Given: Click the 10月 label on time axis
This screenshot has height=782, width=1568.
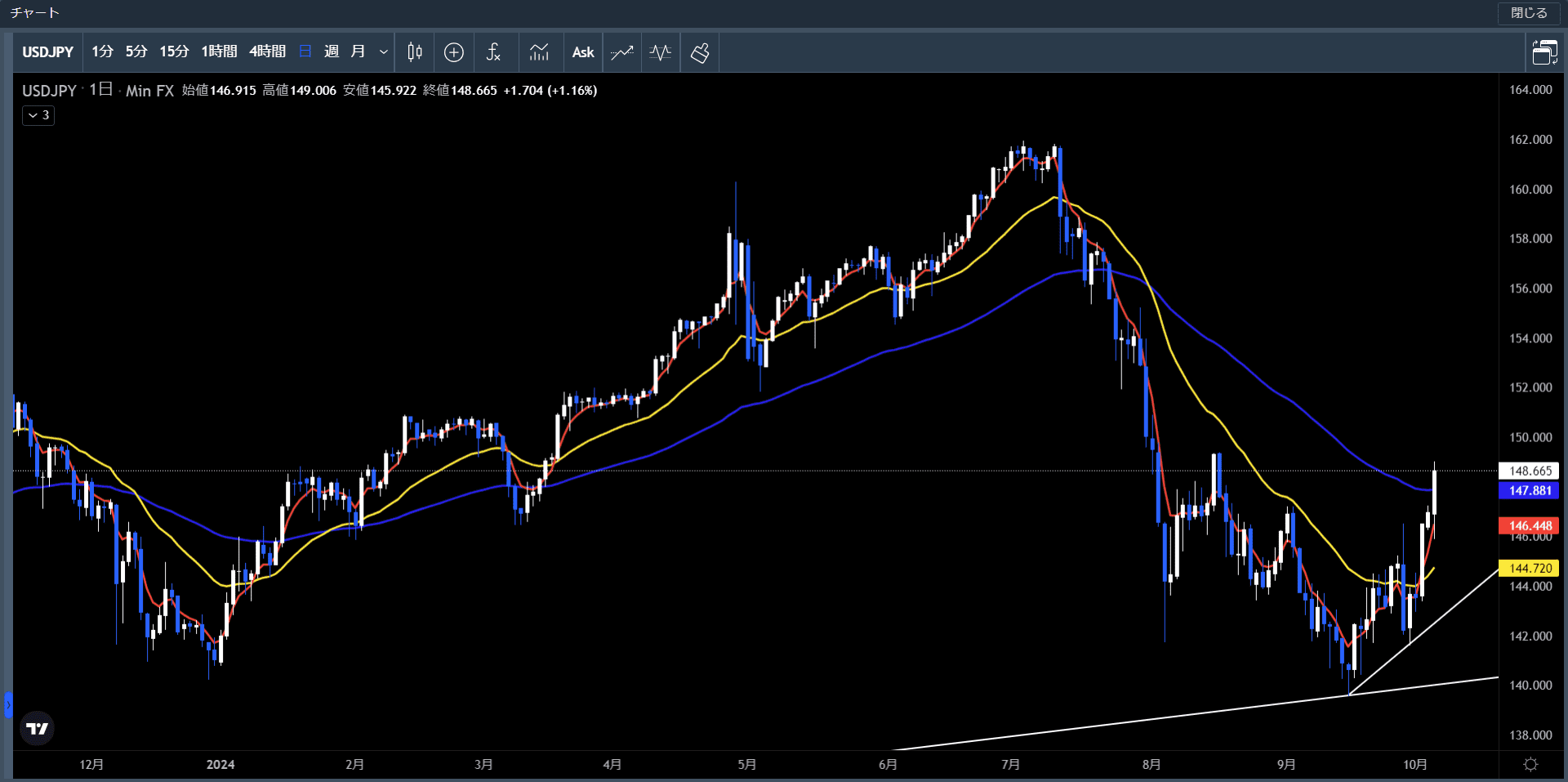Looking at the screenshot, I should coord(1415,765).
